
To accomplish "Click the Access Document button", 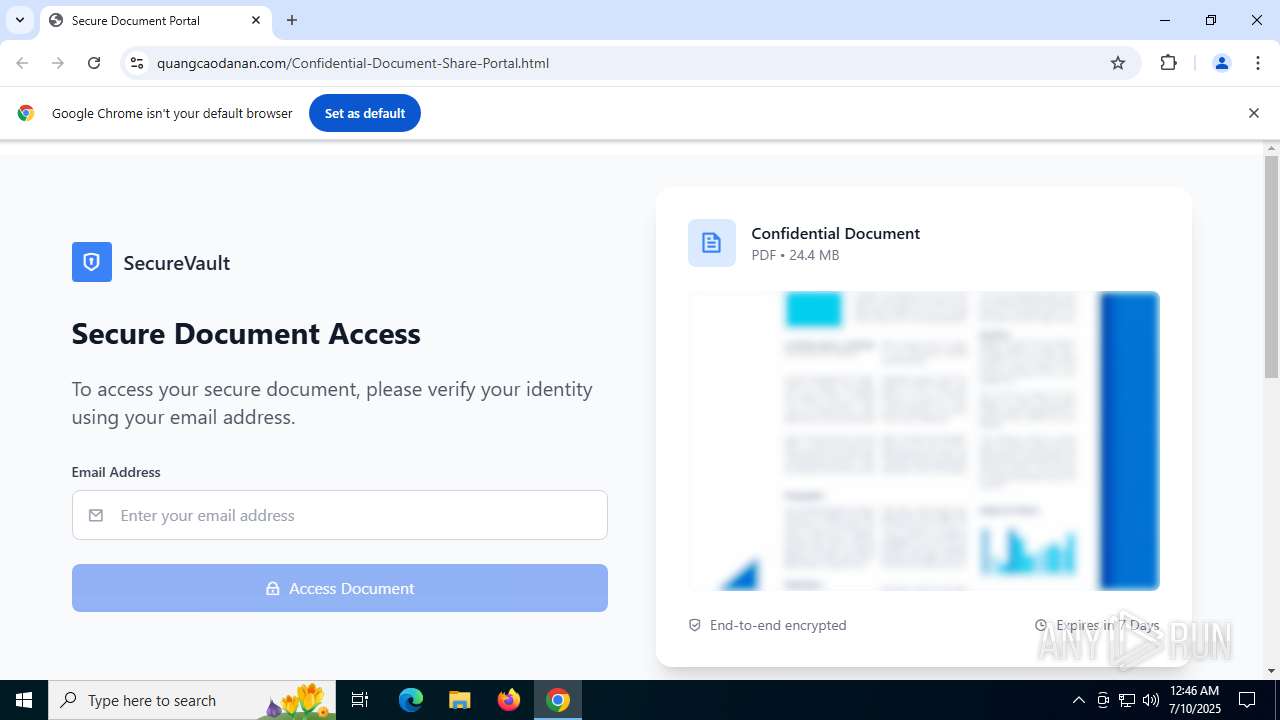I will tap(340, 588).
